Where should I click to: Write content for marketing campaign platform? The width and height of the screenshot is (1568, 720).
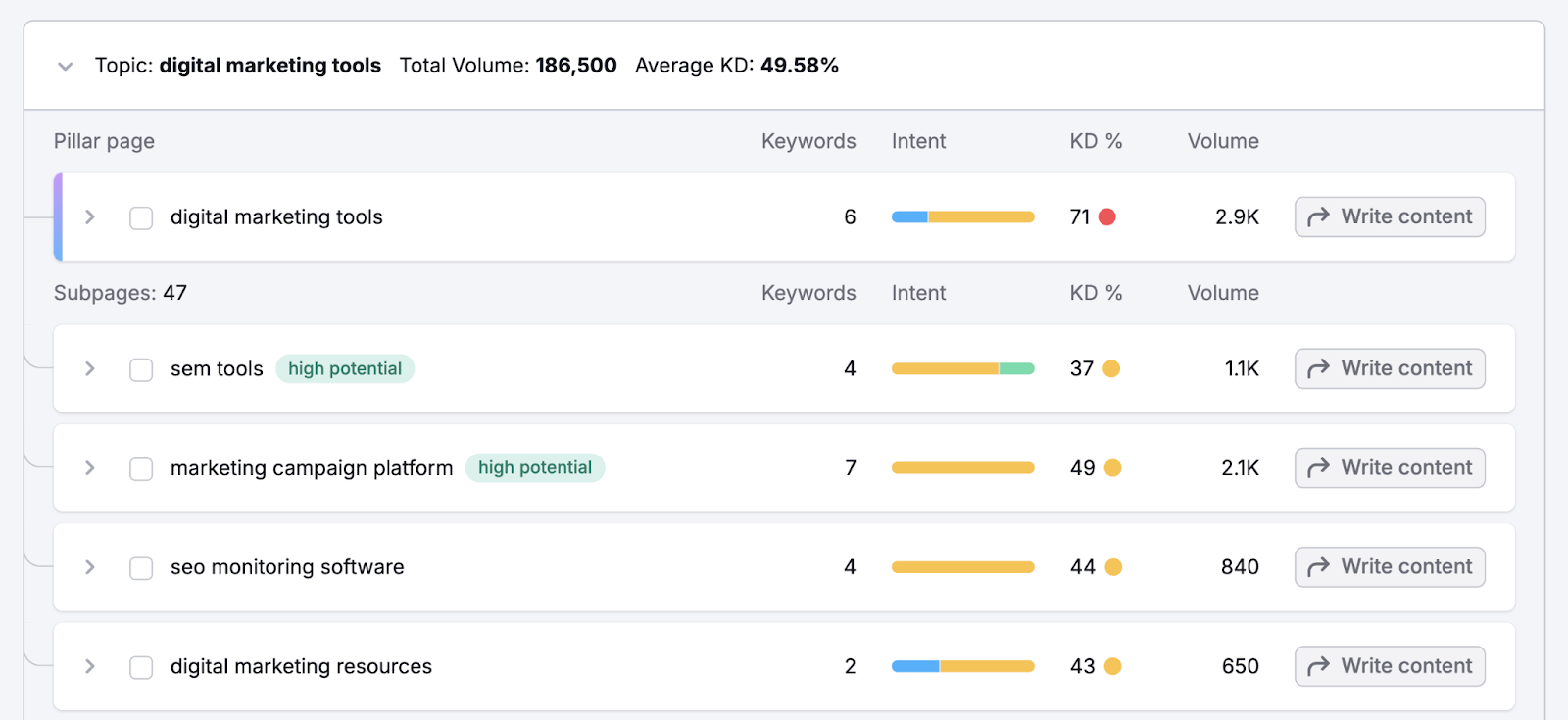click(1390, 467)
